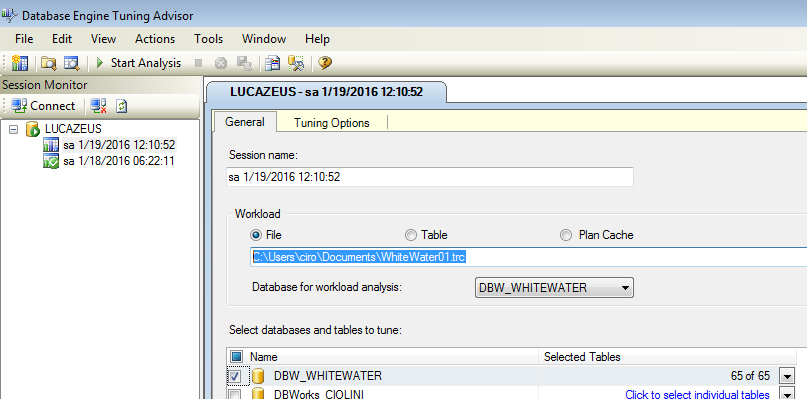
Task: Click the disconnect server icon with red X
Action: [x=98, y=106]
